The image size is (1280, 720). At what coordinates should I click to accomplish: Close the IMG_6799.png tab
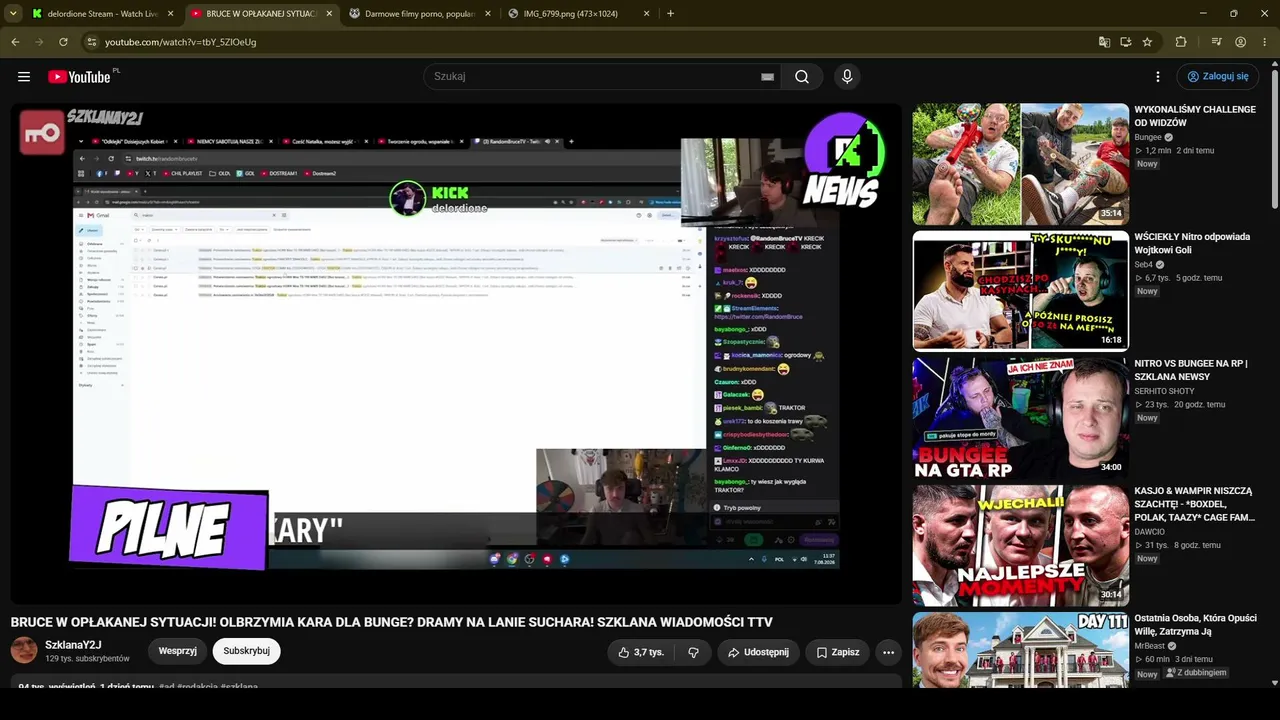point(646,14)
